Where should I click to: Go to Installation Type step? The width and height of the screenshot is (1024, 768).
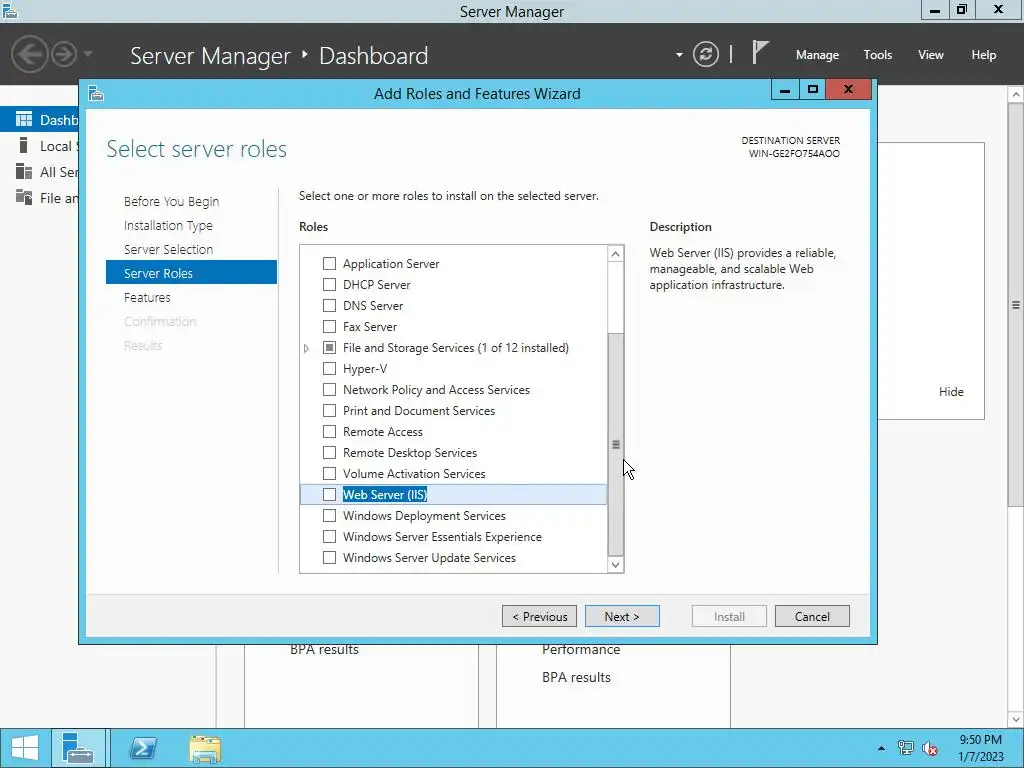[x=168, y=225]
